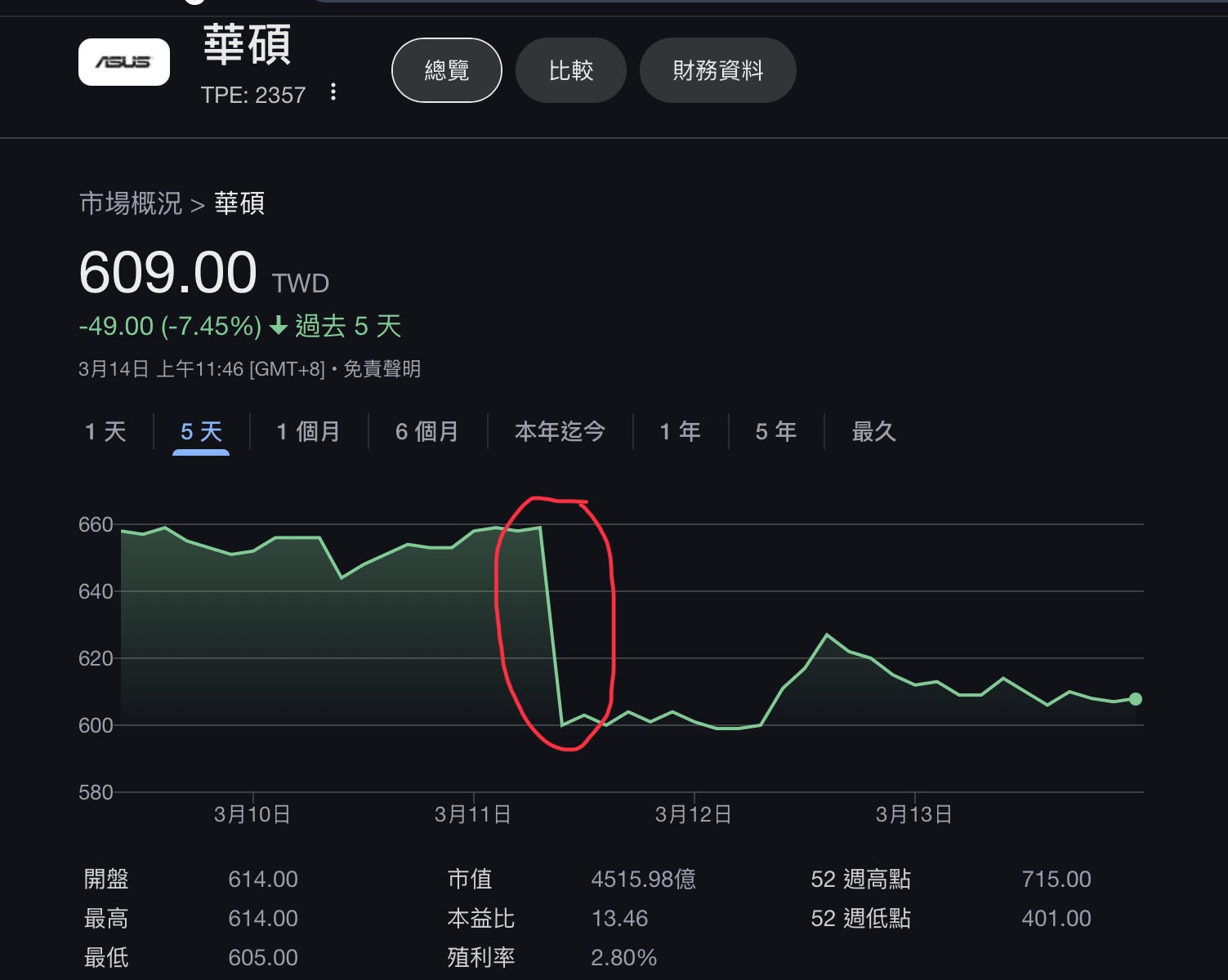The width and height of the screenshot is (1228, 980).
Task: Click the 640 y-axis label
Action: [96, 592]
